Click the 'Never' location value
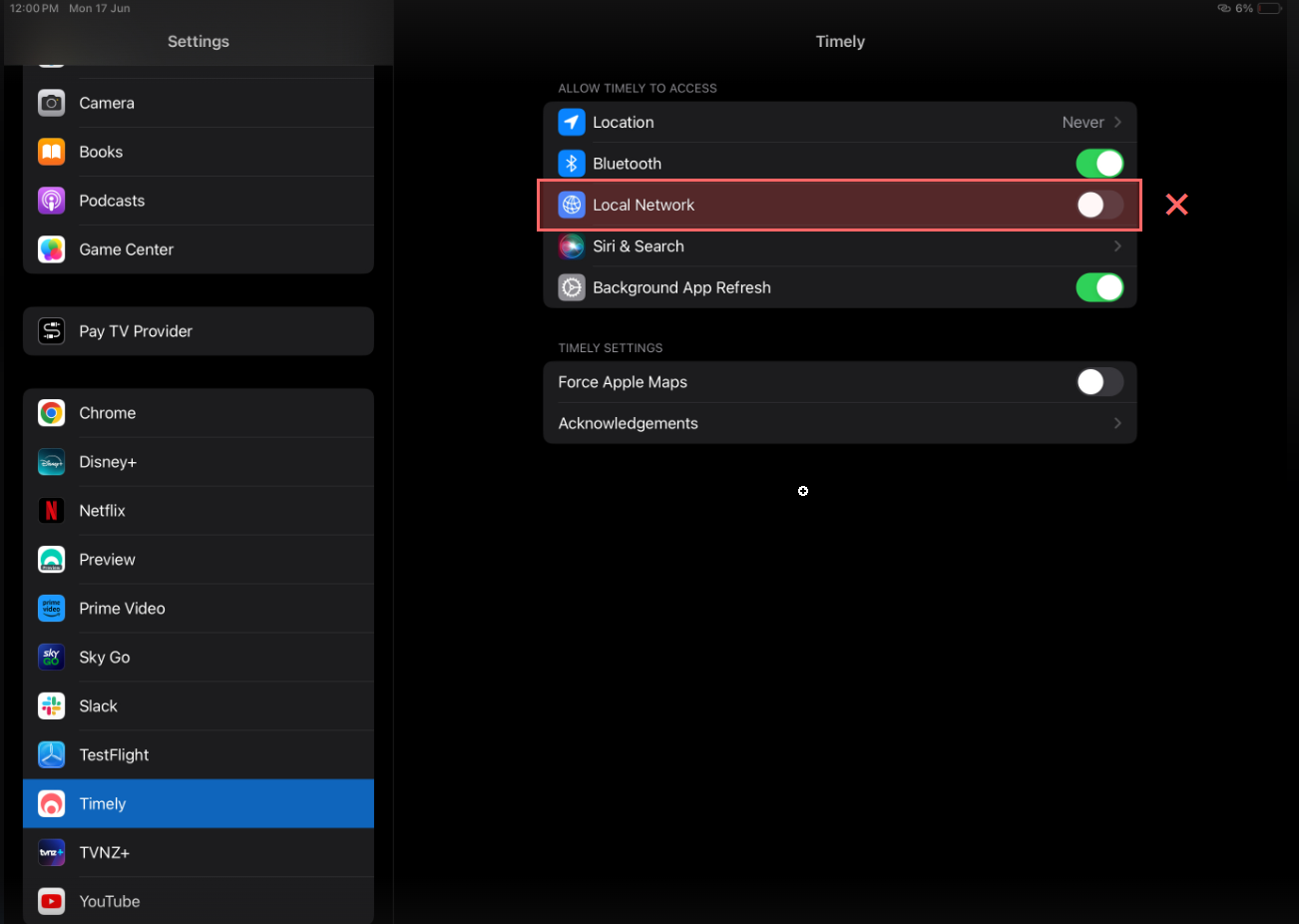Screen dimensions: 1299x924 coord(1082,123)
